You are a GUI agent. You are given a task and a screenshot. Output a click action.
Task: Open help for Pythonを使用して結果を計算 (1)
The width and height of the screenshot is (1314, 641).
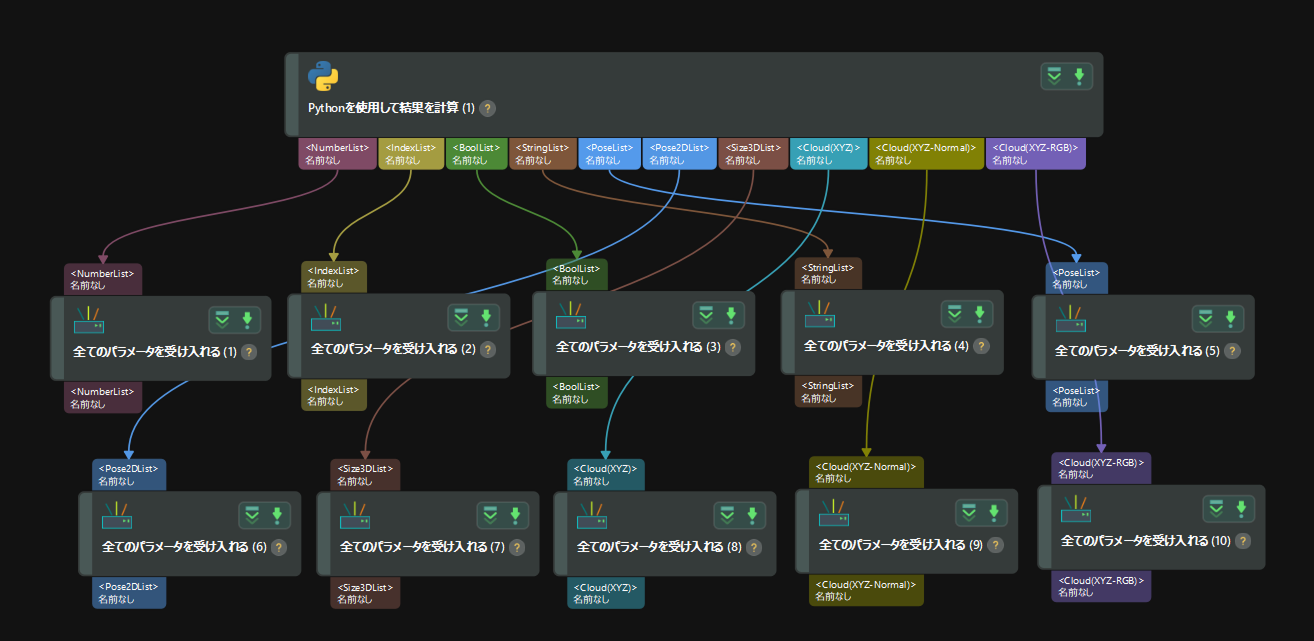pos(487,108)
